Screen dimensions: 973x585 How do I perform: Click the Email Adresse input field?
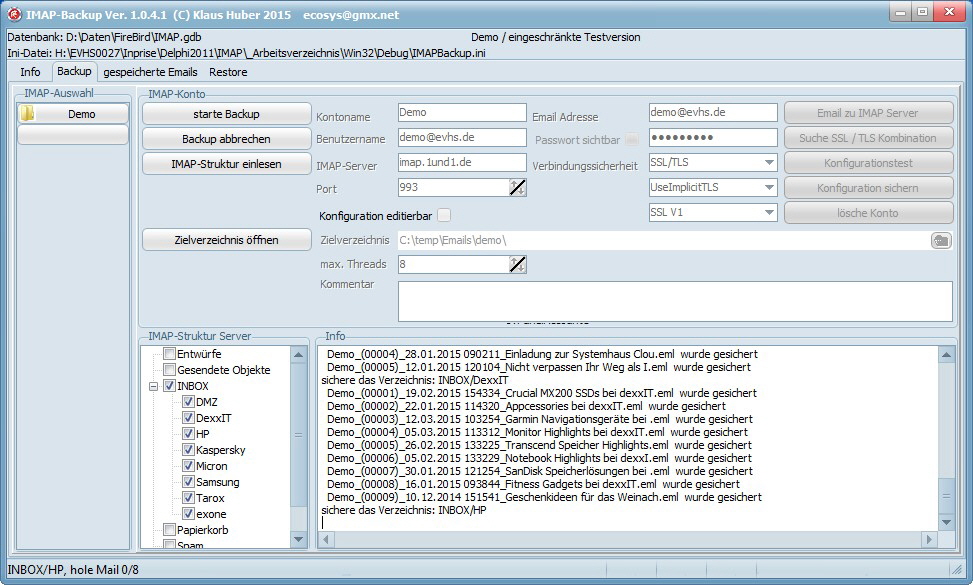point(713,112)
